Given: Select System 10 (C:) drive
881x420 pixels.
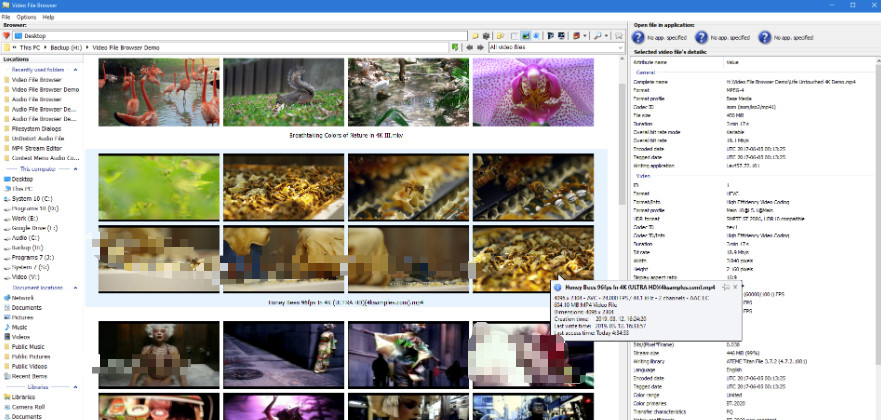Looking at the screenshot, I should tap(28, 199).
